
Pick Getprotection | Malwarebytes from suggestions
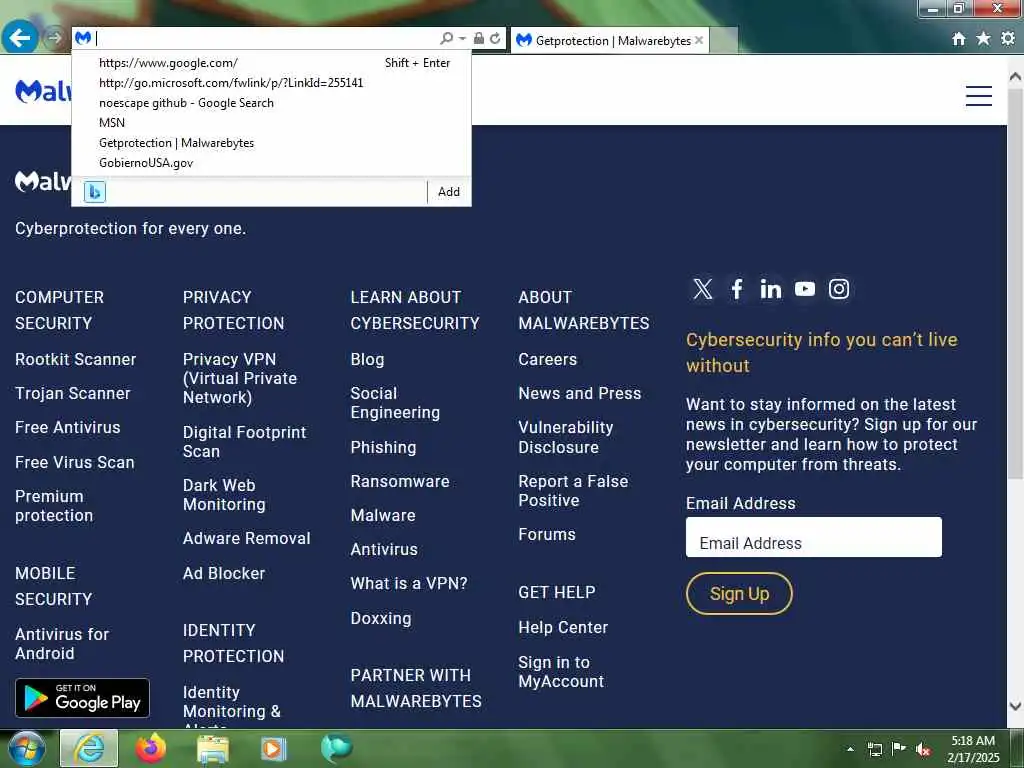point(271,143)
